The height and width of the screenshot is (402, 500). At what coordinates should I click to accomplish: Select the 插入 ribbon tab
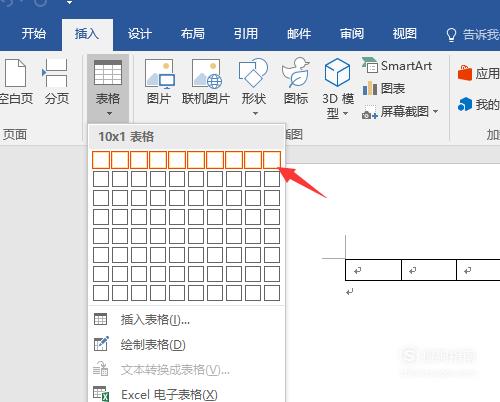87,34
